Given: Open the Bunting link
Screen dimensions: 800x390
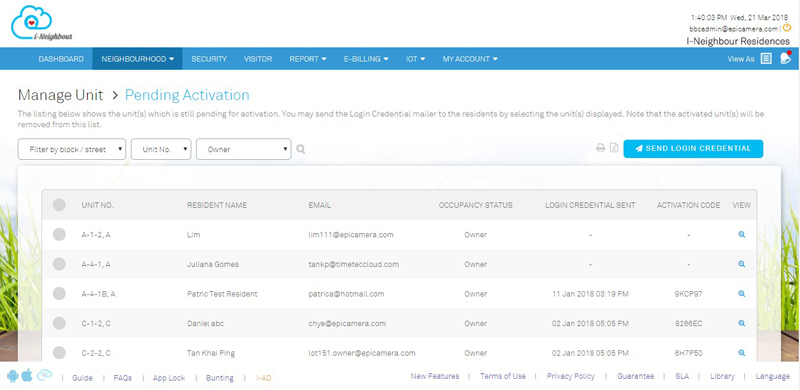Looking at the screenshot, I should [x=219, y=378].
